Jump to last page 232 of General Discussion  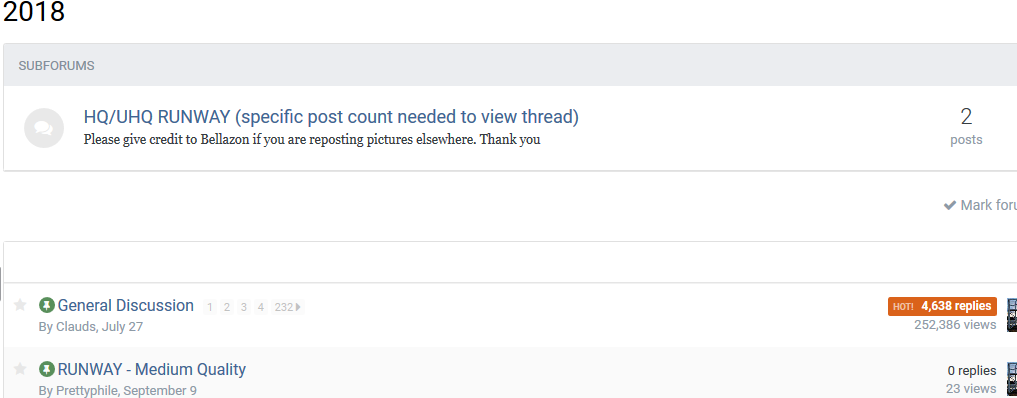click(287, 307)
